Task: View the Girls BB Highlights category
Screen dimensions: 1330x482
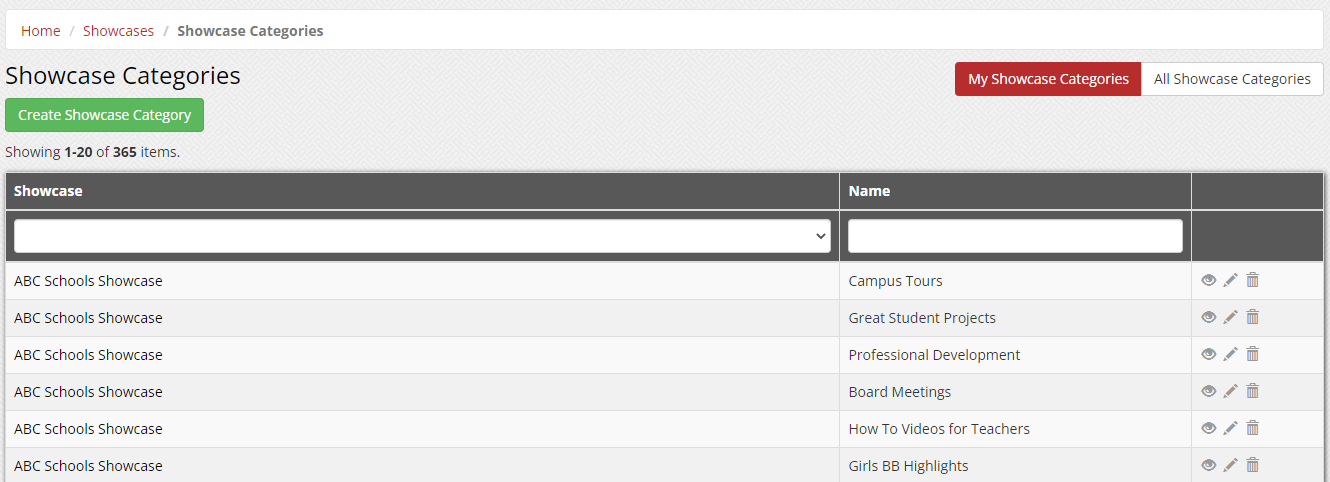Action: point(1208,465)
